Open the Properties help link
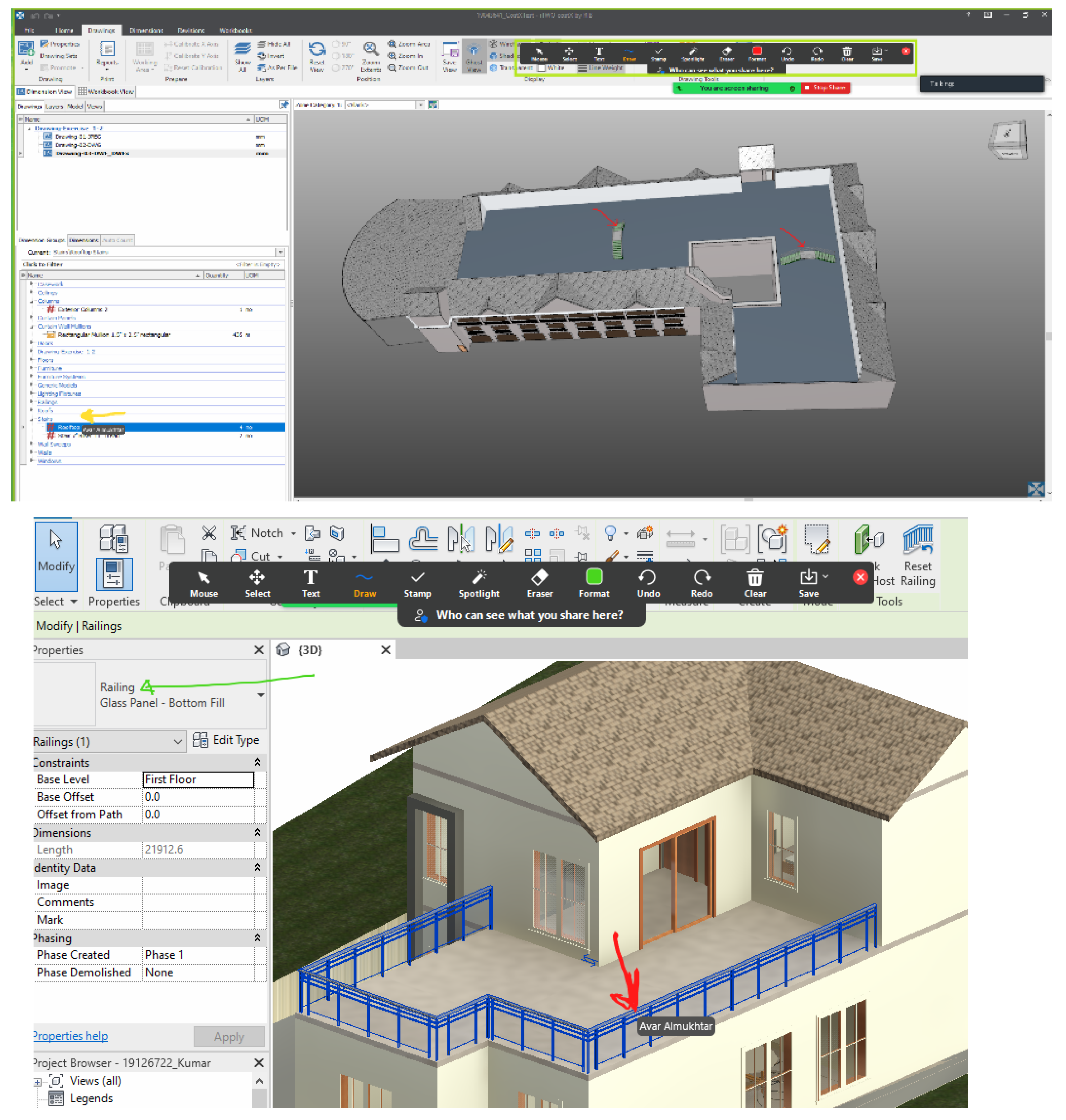The height and width of the screenshot is (1120, 1066). click(x=71, y=1035)
